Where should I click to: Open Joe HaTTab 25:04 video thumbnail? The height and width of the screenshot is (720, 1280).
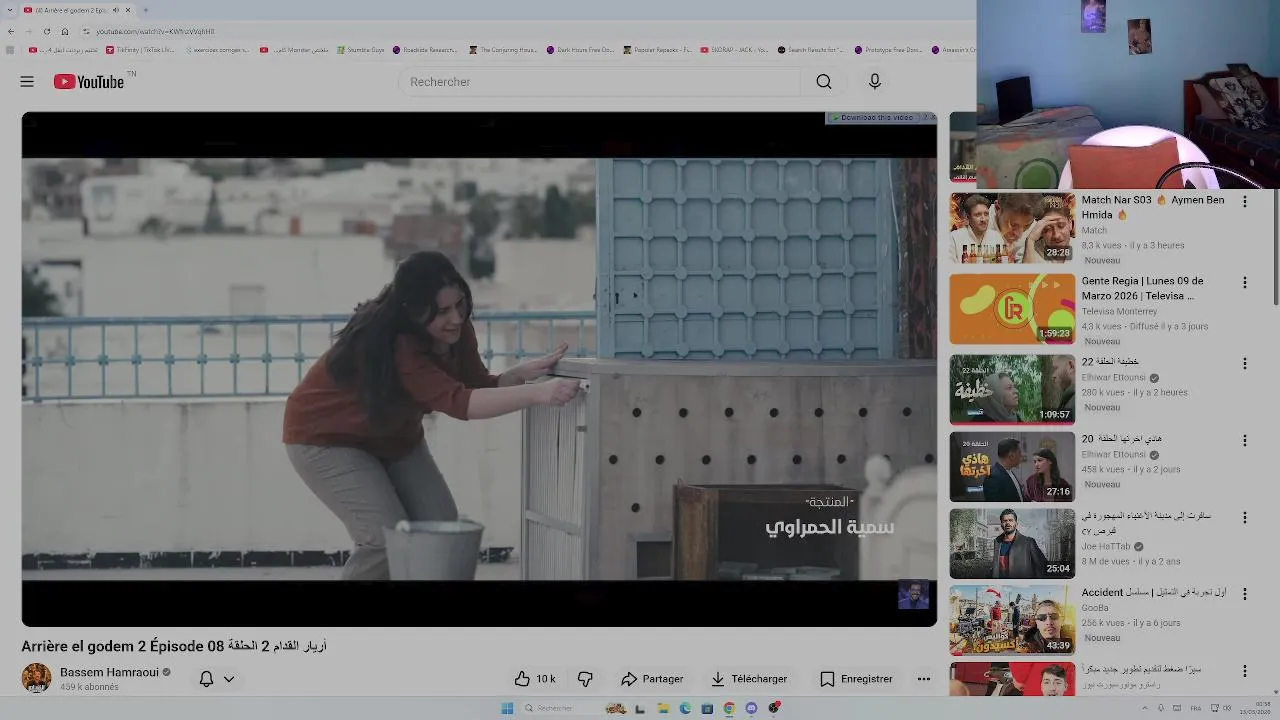pyautogui.click(x=1012, y=543)
